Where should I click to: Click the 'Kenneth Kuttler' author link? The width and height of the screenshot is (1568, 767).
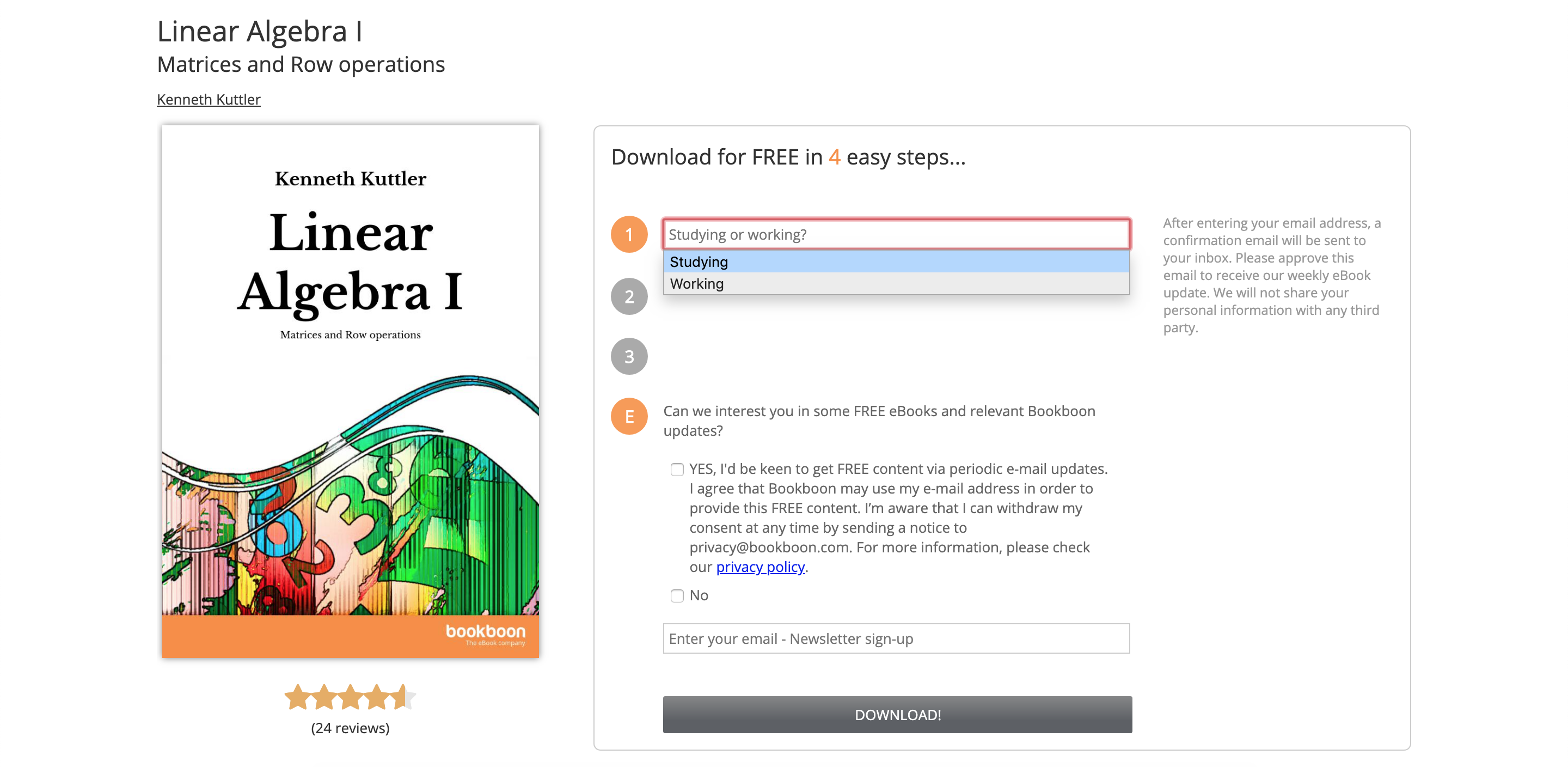(209, 98)
